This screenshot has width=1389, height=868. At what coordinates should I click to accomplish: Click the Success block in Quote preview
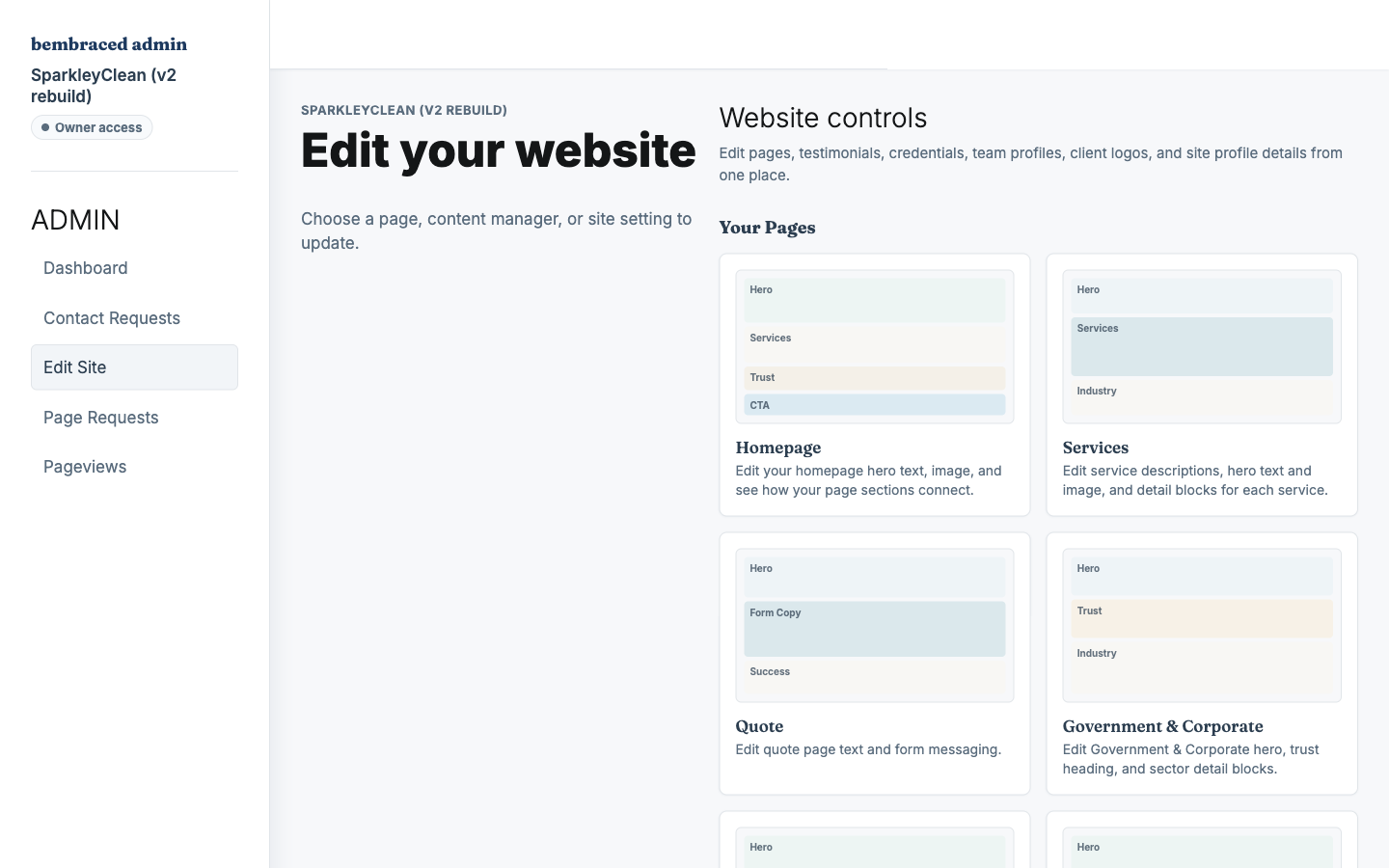[x=875, y=677]
